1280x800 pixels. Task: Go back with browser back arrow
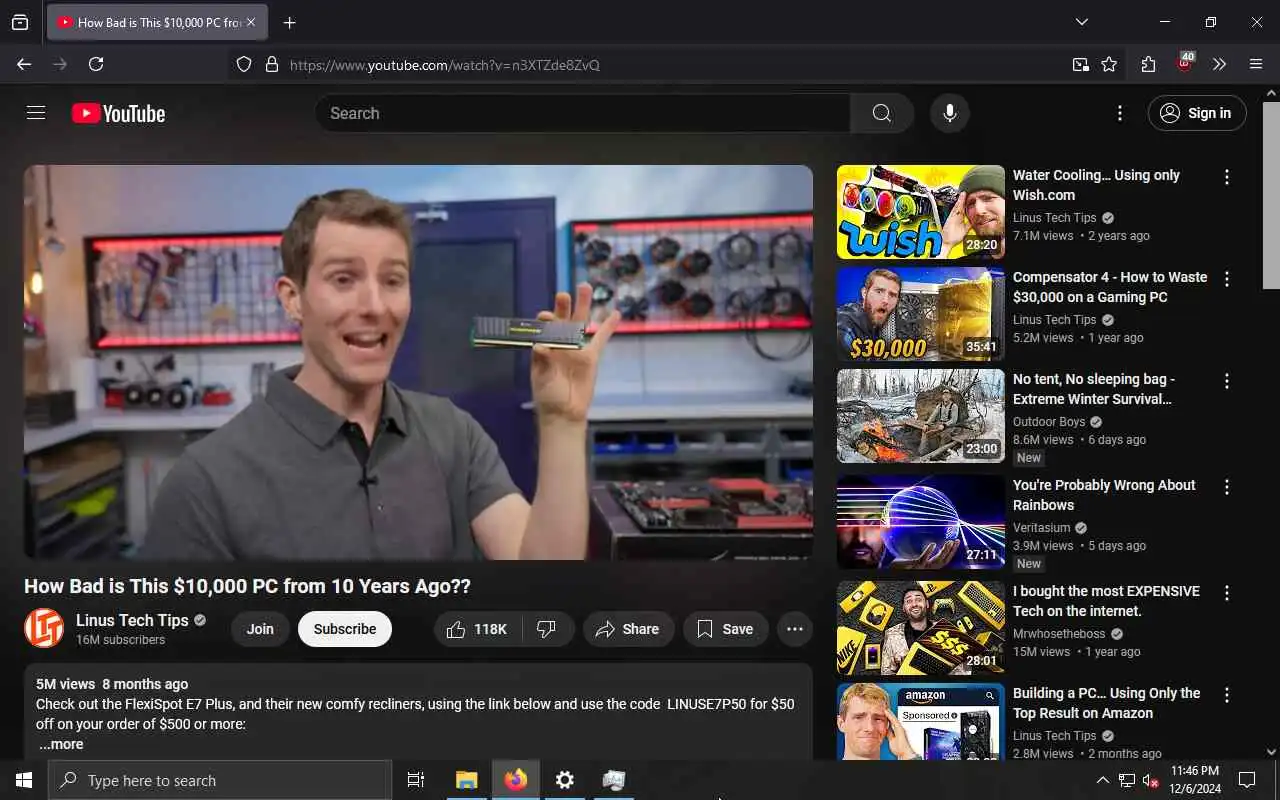(24, 64)
